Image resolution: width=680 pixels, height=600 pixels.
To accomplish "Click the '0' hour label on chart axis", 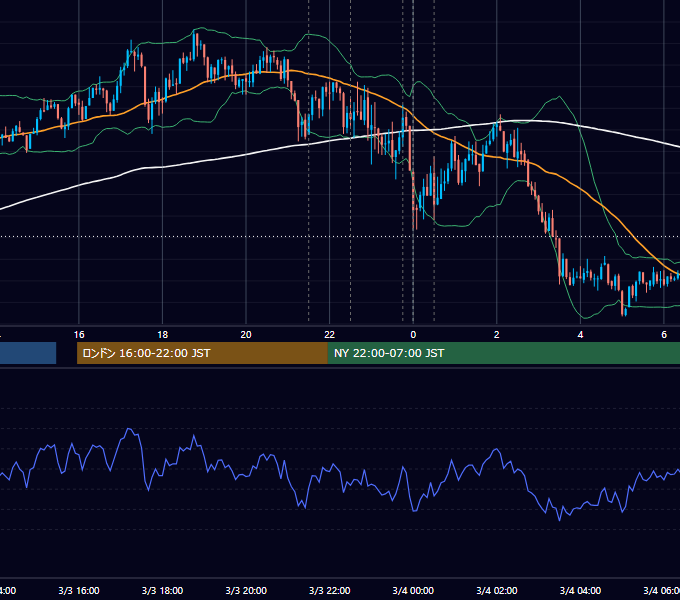I will (413, 335).
